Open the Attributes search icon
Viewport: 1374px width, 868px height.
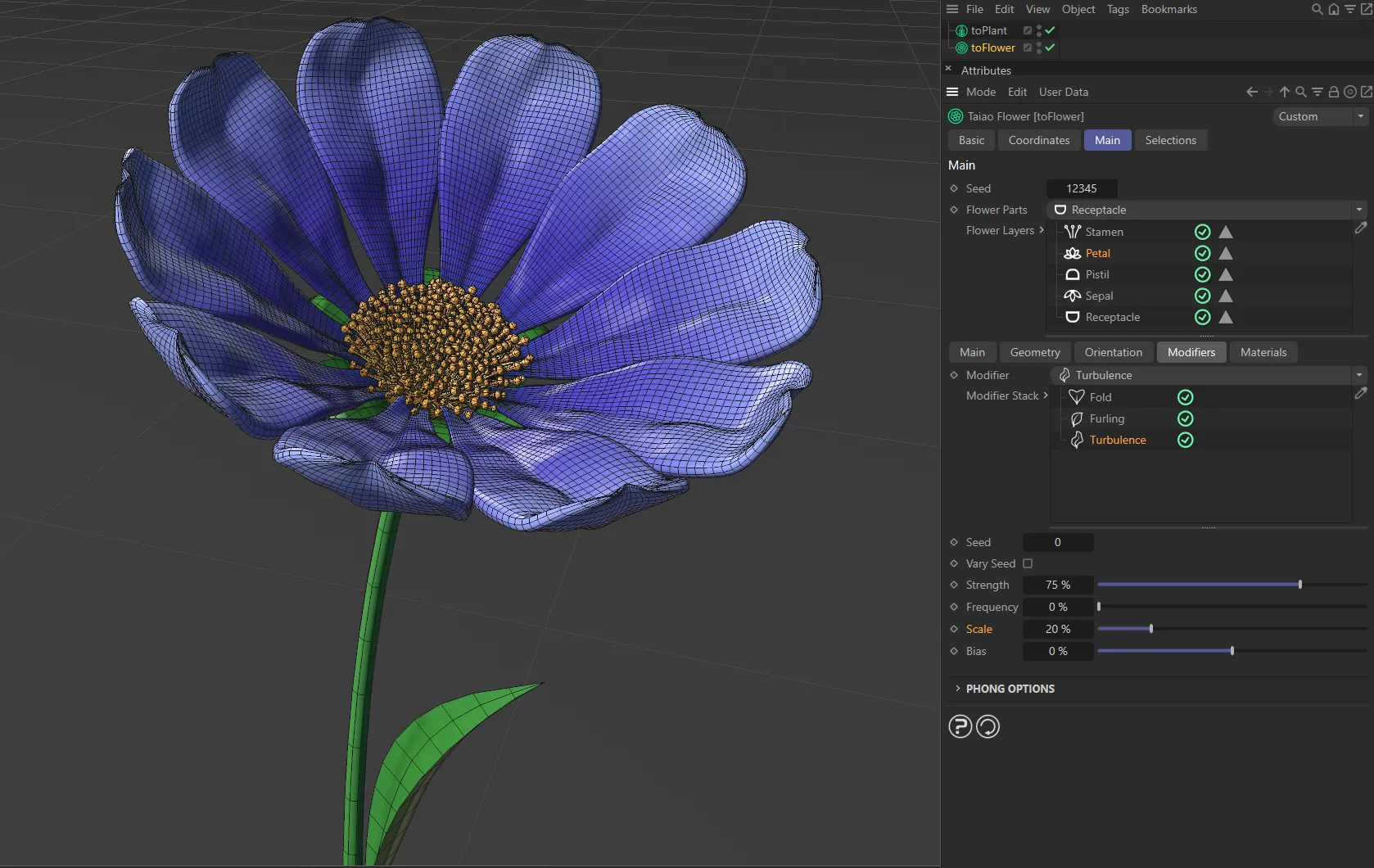1299,92
